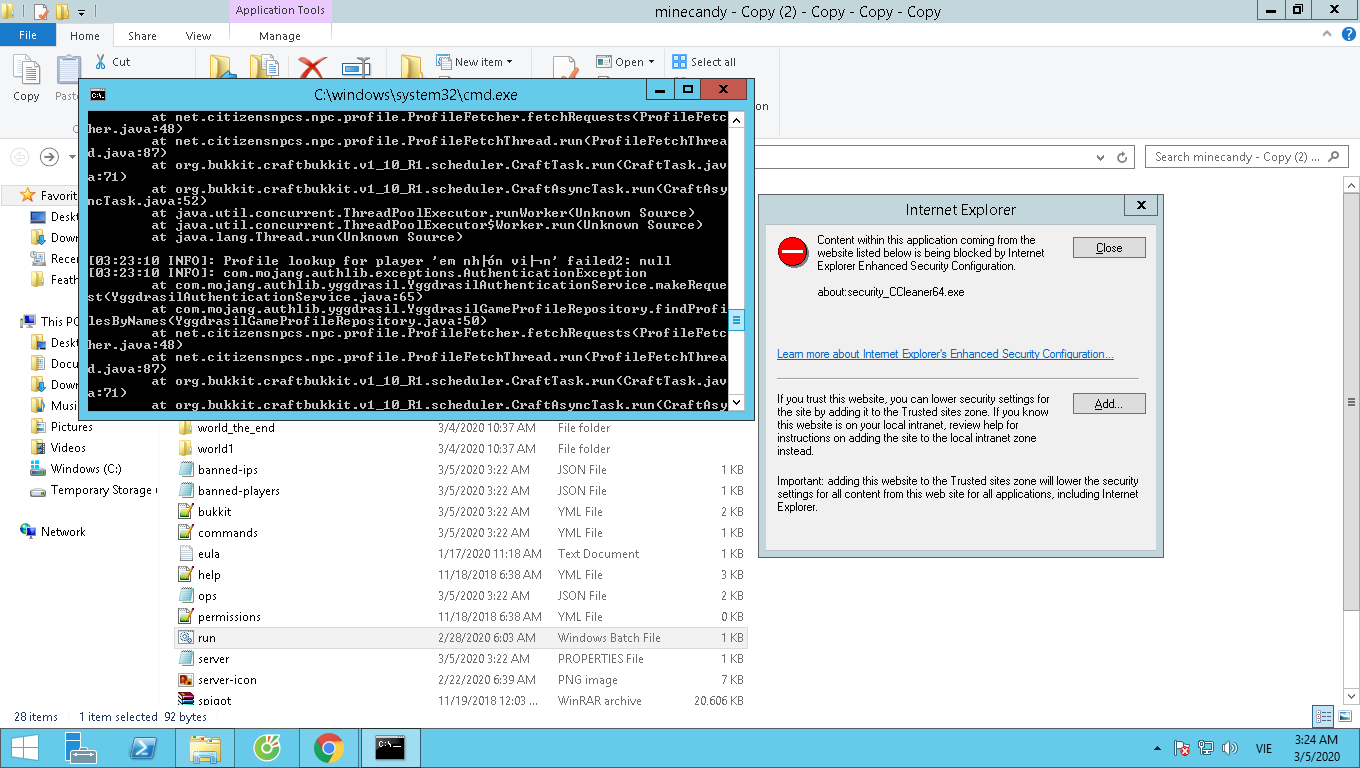Click the Copy icon in Home ribbon
The width and height of the screenshot is (1360, 768).
pyautogui.click(x=26, y=78)
